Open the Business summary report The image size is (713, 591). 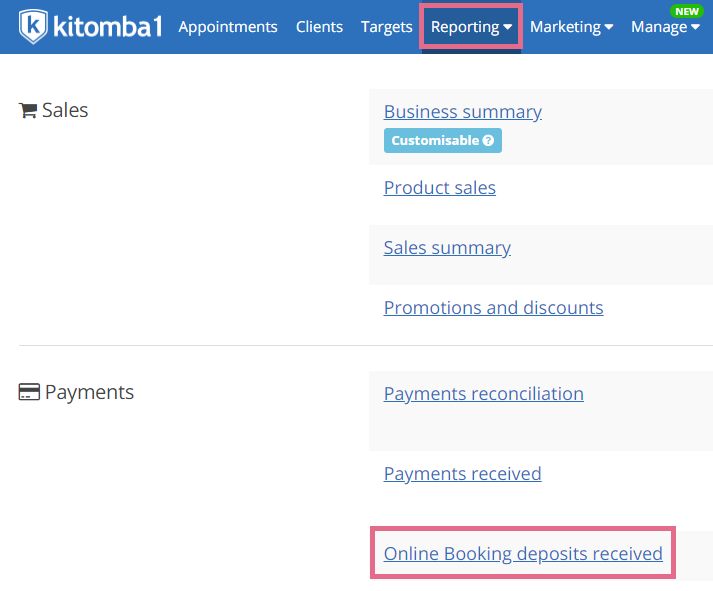(462, 112)
